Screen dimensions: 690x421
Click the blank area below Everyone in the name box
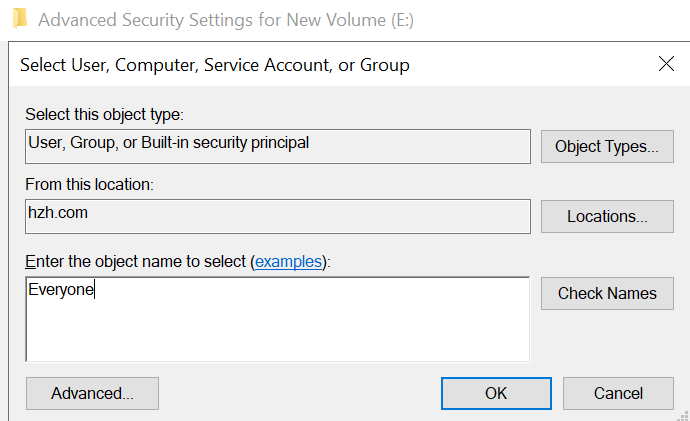tap(277, 335)
